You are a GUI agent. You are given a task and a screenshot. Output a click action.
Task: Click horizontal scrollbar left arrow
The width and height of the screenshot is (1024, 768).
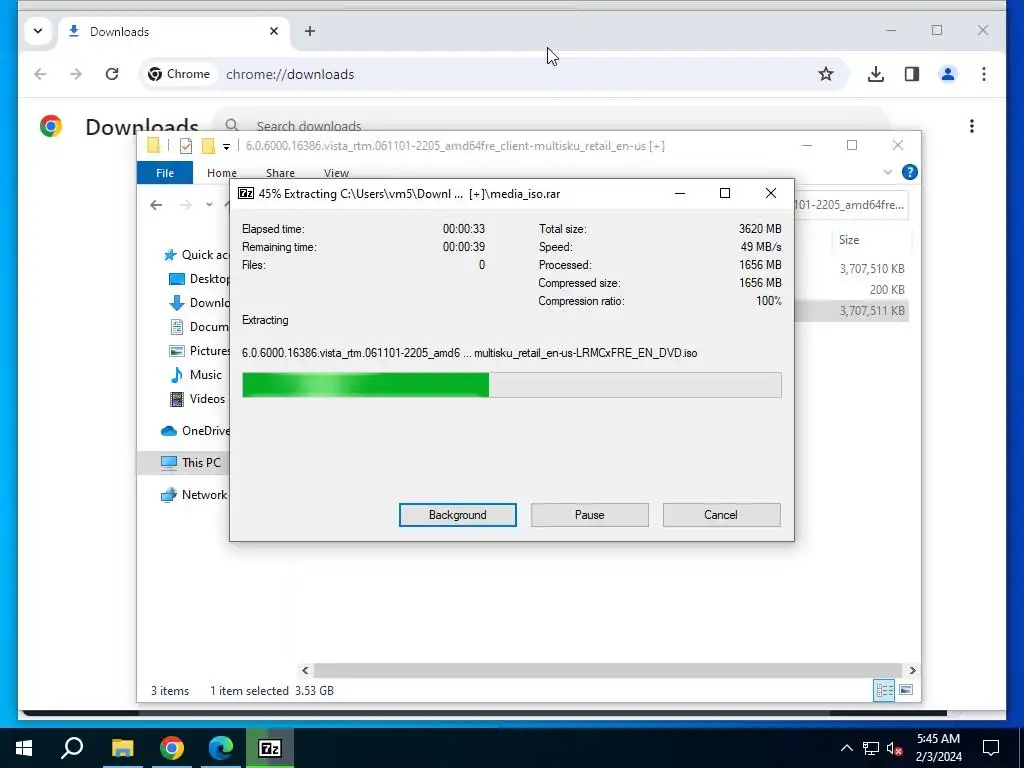coord(305,670)
